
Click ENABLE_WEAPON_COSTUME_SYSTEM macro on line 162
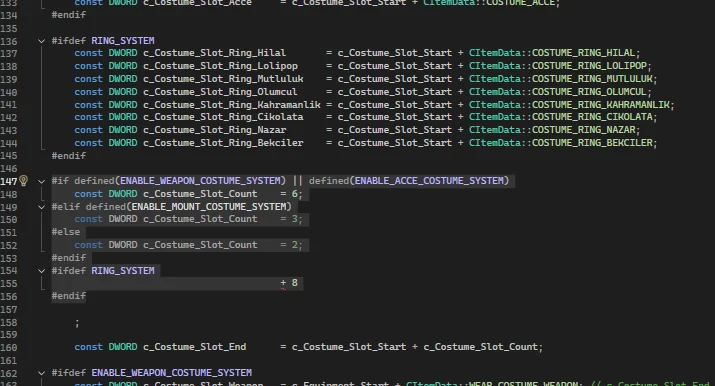(171, 373)
